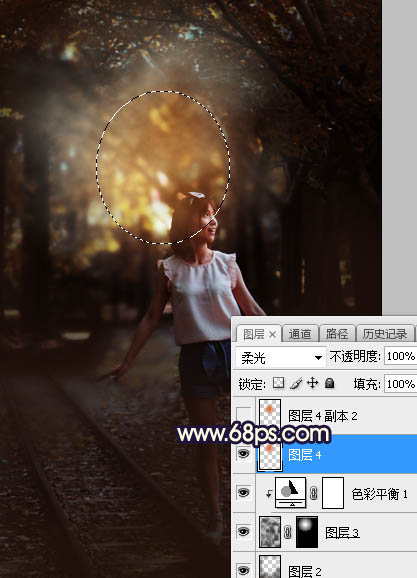Hide the 图层 4 layer

pyautogui.click(x=243, y=454)
